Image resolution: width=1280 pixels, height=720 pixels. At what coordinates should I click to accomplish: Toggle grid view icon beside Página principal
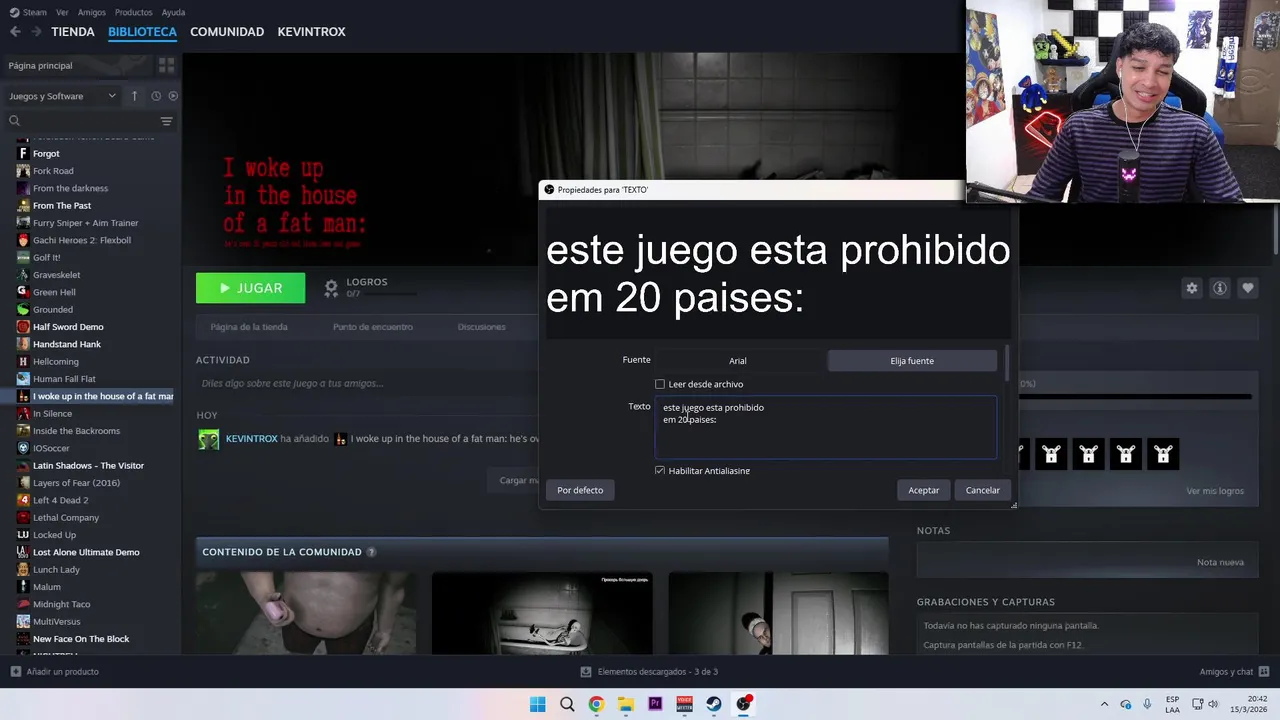(166, 65)
